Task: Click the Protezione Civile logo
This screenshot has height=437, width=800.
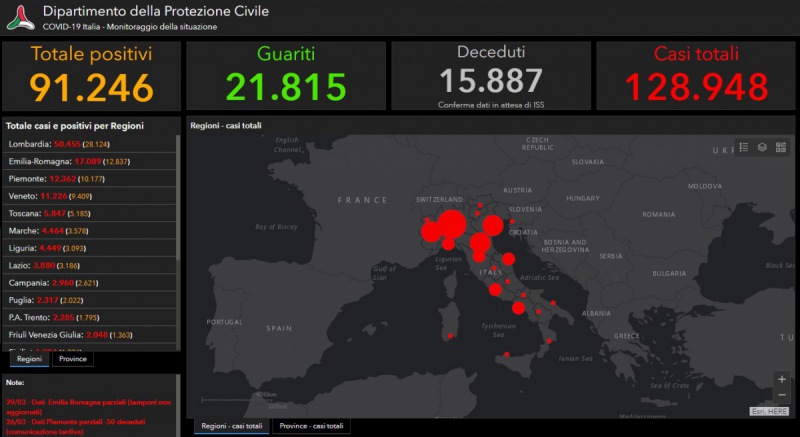Action: [x=20, y=17]
